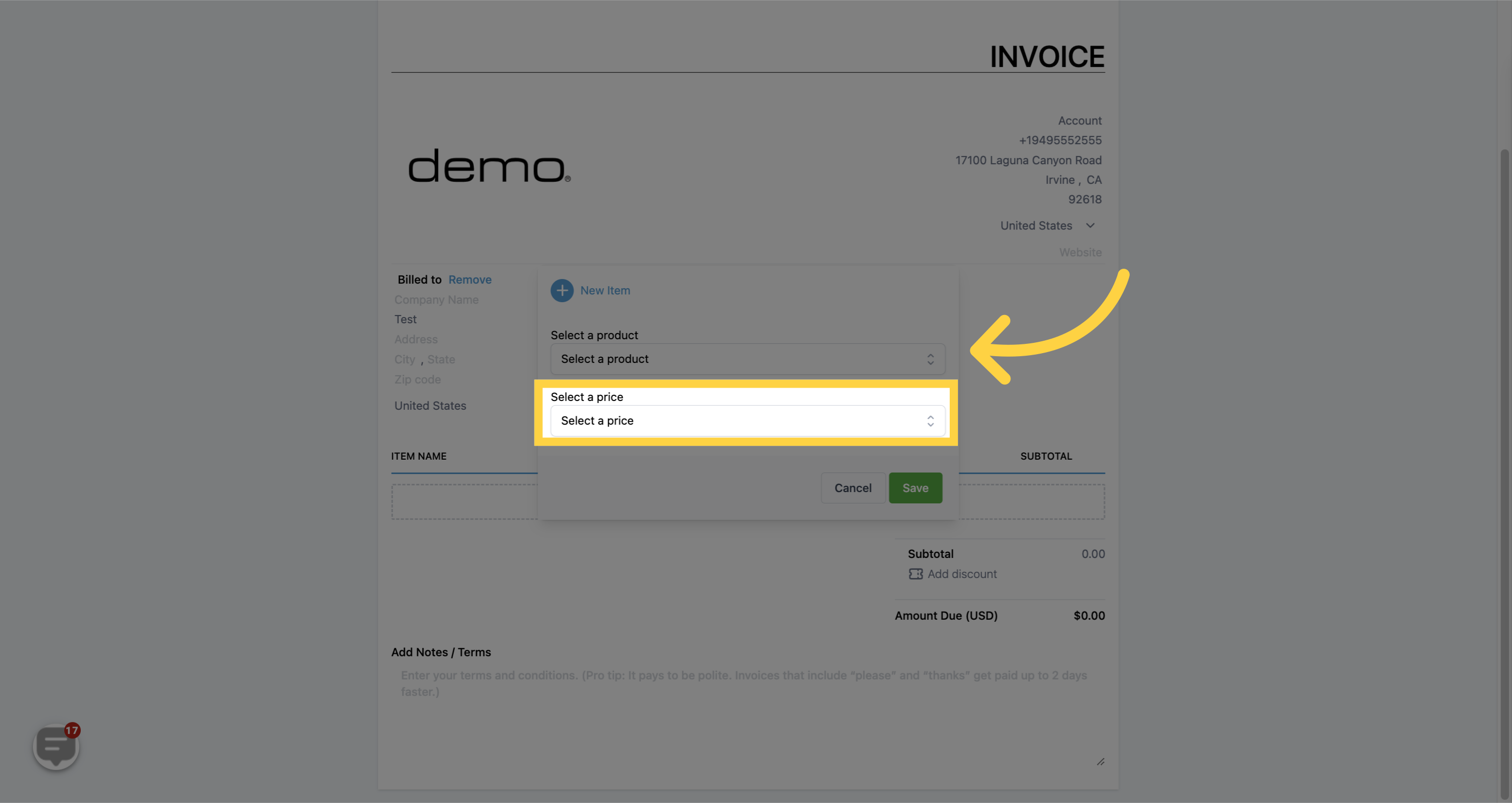
Task: Click the SUBTOTAL column header
Action: point(1046,457)
